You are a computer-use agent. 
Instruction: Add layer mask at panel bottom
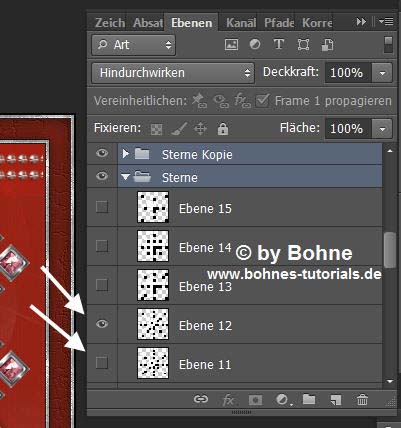point(255,400)
